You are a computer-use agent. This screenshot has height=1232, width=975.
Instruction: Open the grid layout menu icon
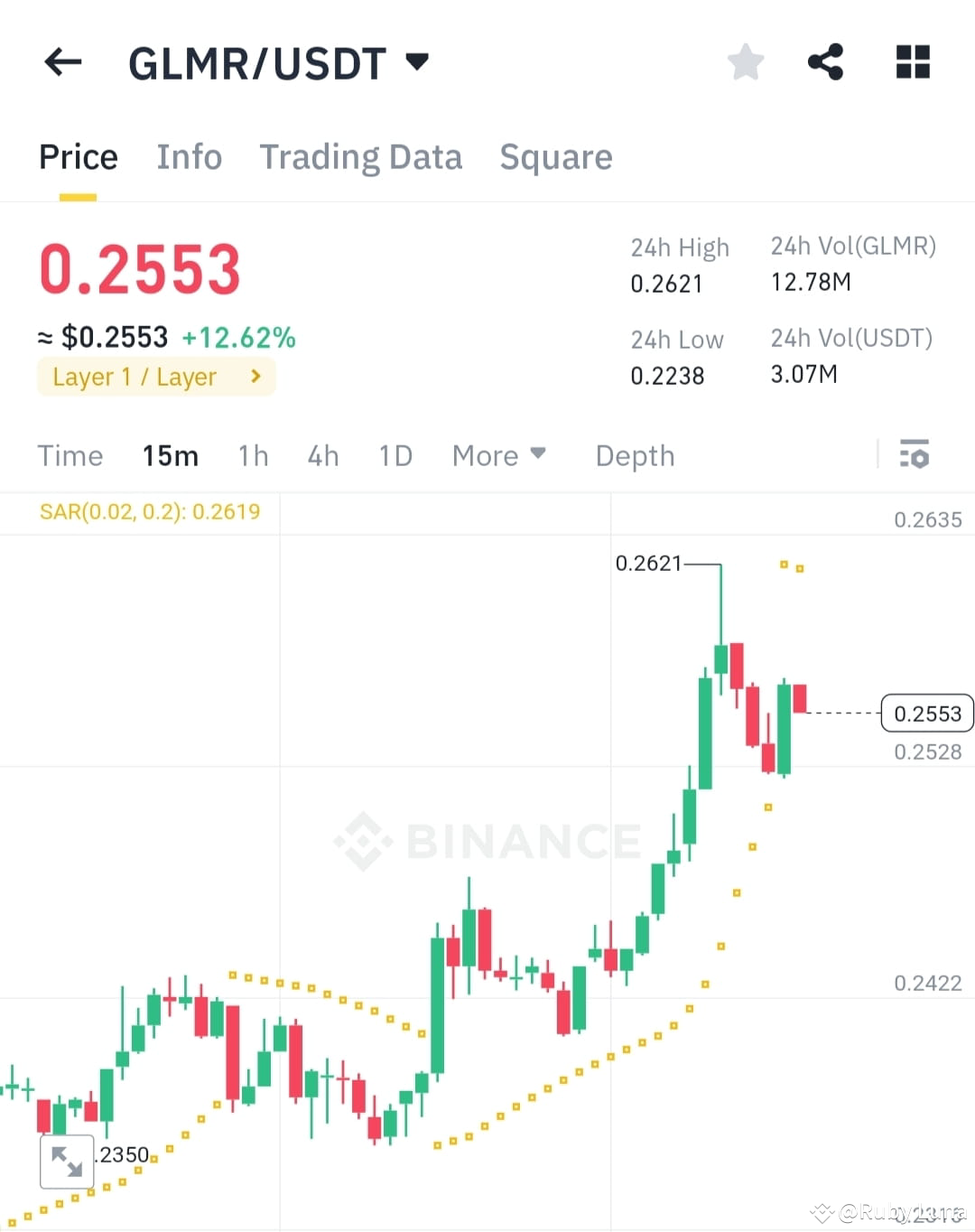912,61
